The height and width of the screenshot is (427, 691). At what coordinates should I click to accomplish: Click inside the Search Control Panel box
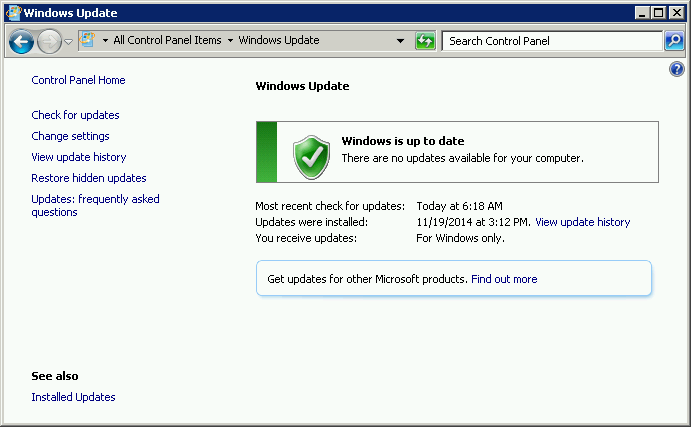[x=550, y=41]
